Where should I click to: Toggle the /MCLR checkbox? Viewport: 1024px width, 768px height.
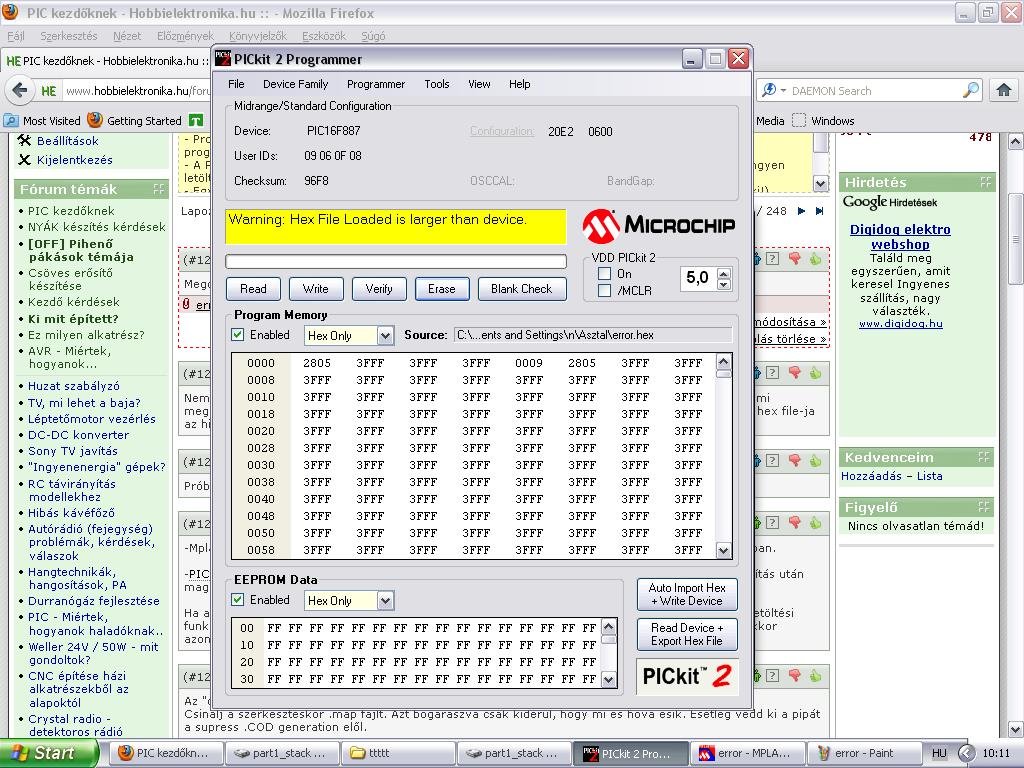point(605,290)
